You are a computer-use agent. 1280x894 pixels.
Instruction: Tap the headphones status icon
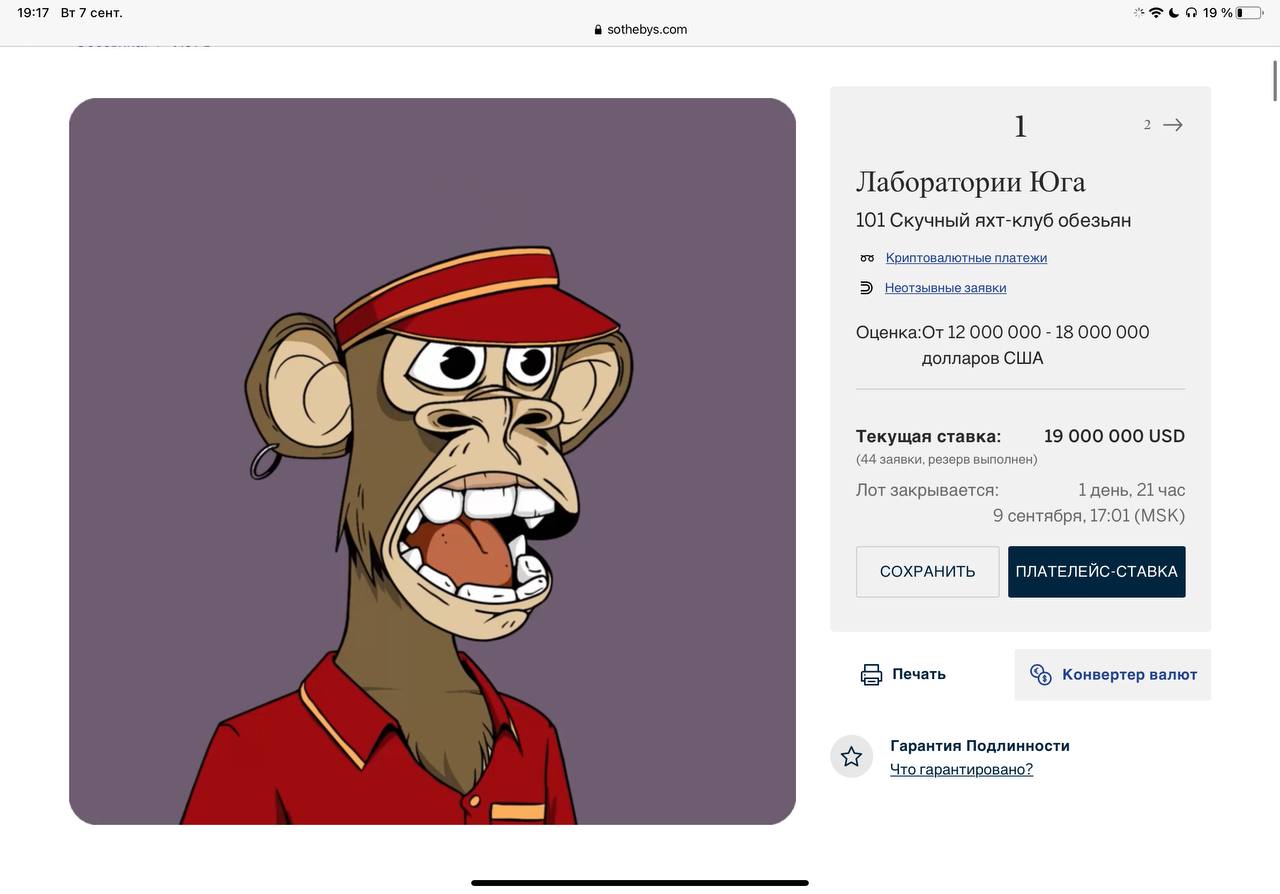coord(1191,13)
